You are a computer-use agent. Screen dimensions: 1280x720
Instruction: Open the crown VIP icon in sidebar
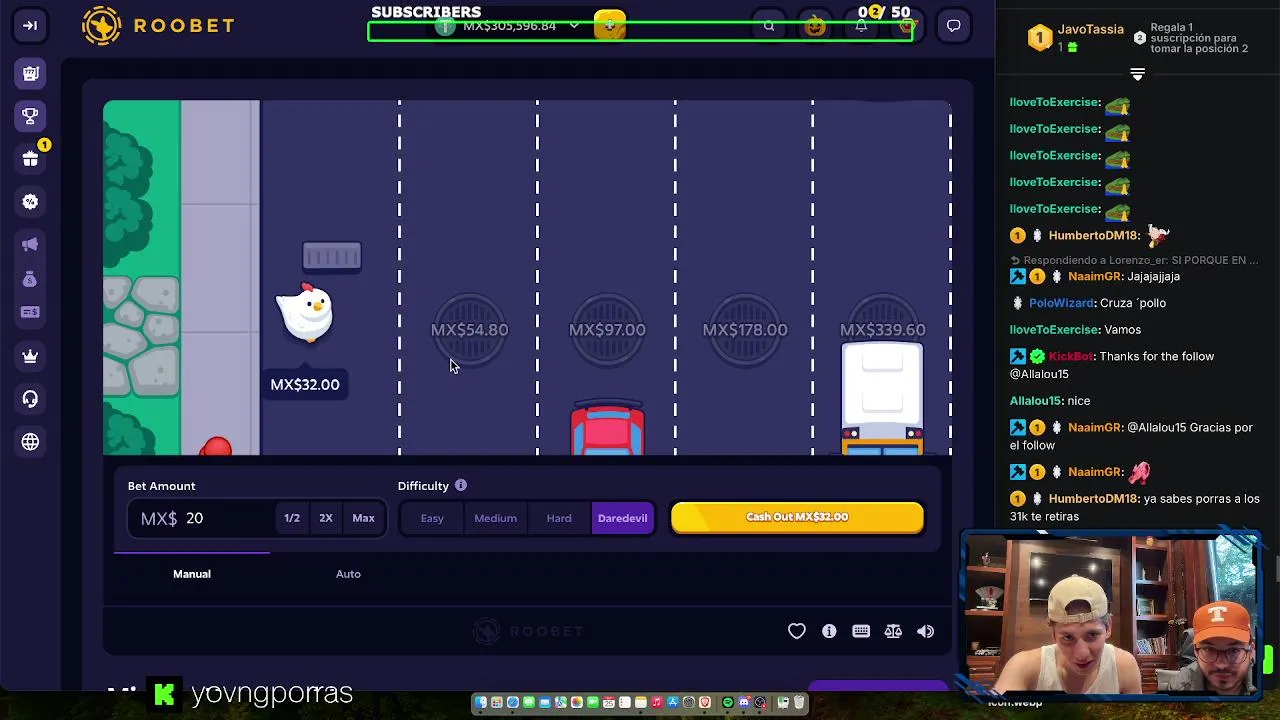point(30,356)
